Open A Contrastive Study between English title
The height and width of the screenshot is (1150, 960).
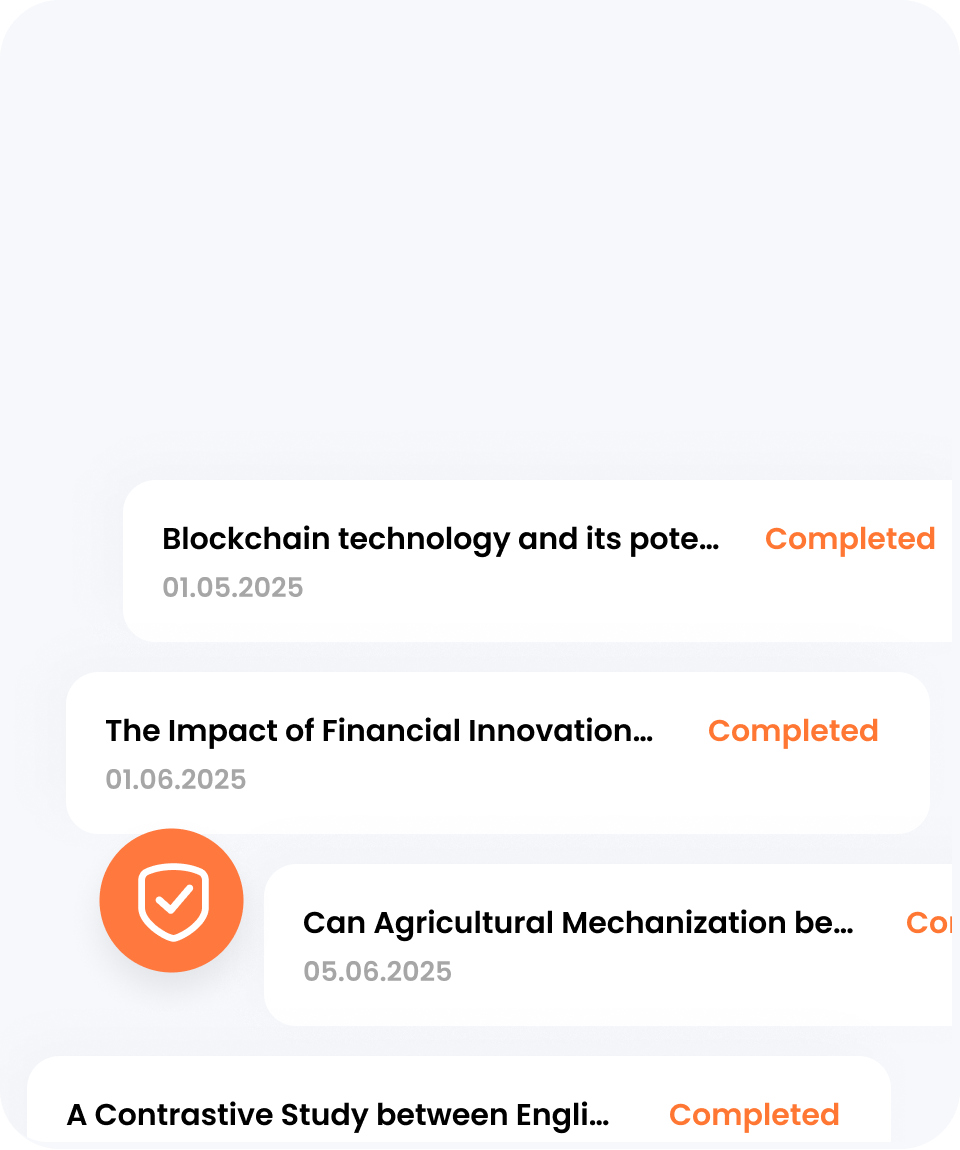[338, 1116]
